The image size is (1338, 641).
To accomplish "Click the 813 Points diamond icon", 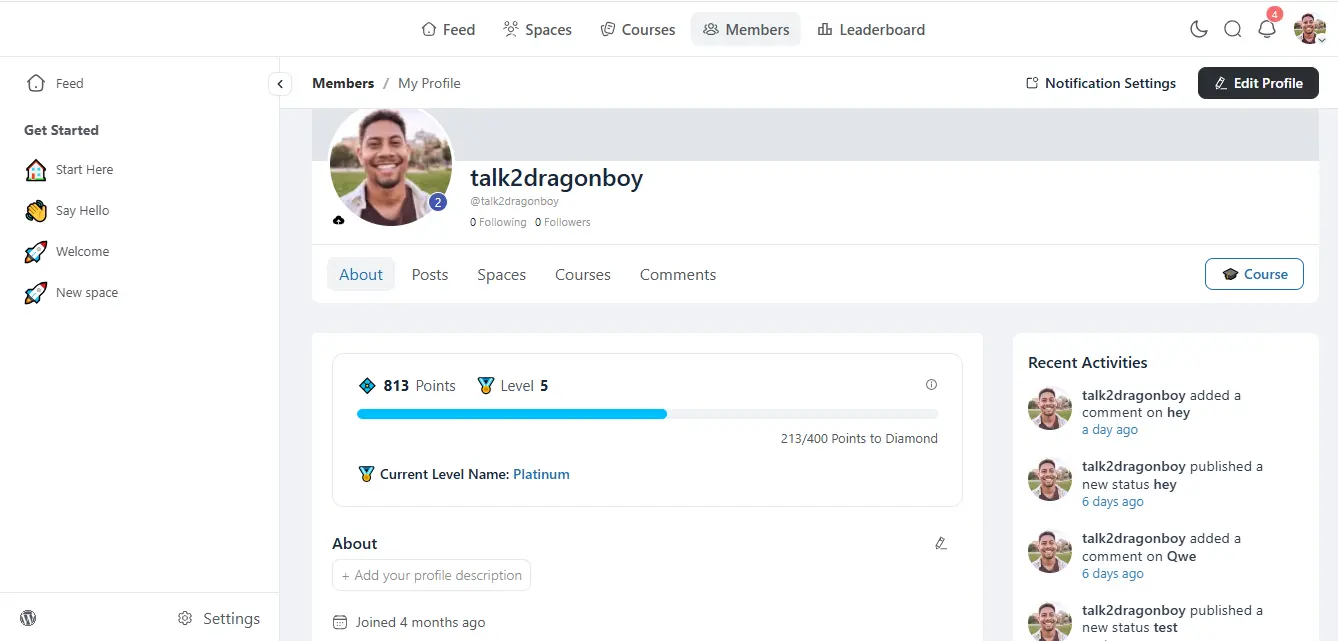I will [x=367, y=386].
